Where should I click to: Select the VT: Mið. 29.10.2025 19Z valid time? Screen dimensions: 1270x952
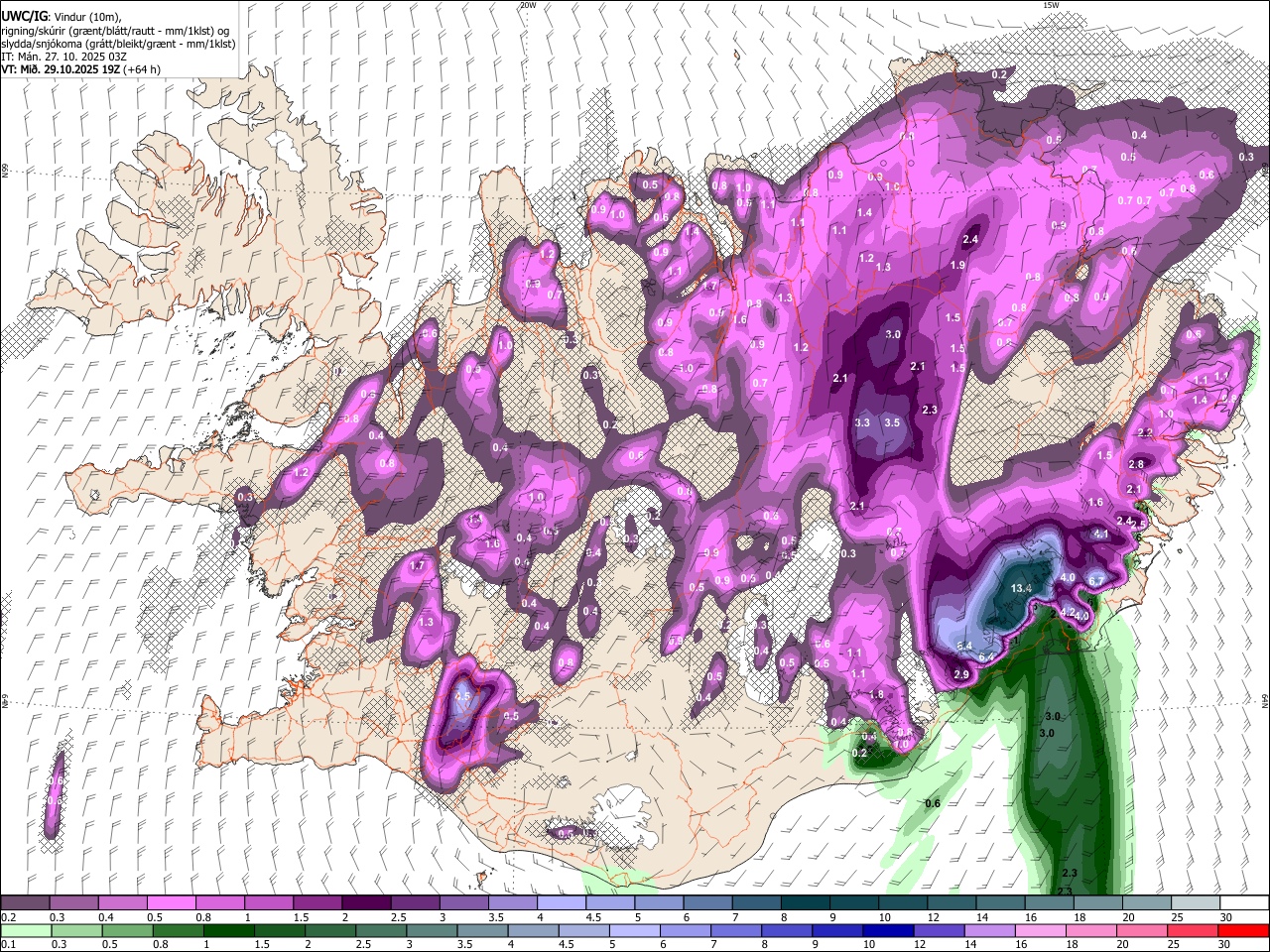[61, 69]
